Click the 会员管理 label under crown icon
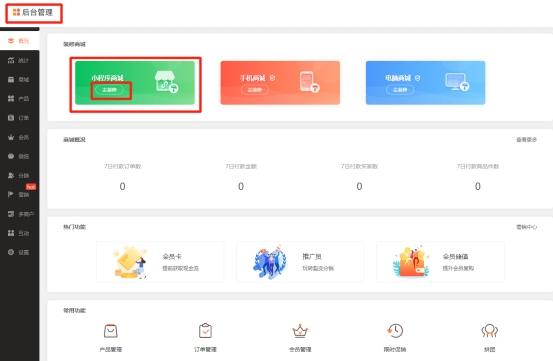The height and width of the screenshot is (361, 553). (300, 349)
